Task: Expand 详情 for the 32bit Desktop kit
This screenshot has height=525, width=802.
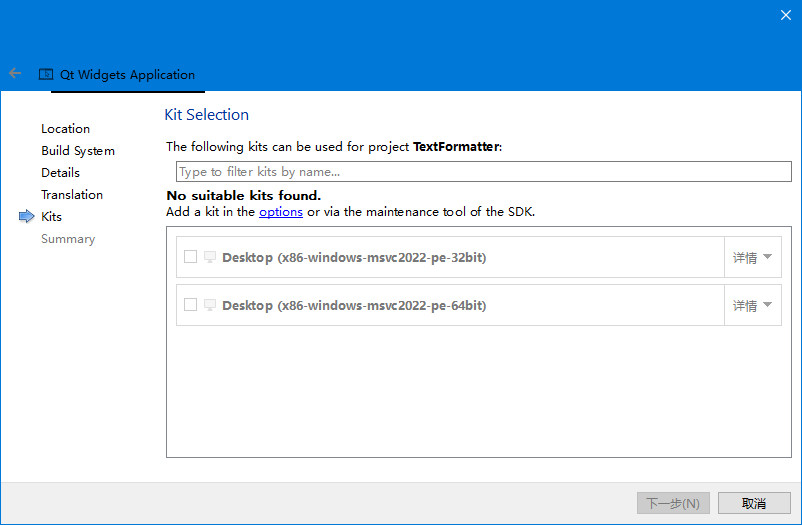Action: pyautogui.click(x=752, y=257)
